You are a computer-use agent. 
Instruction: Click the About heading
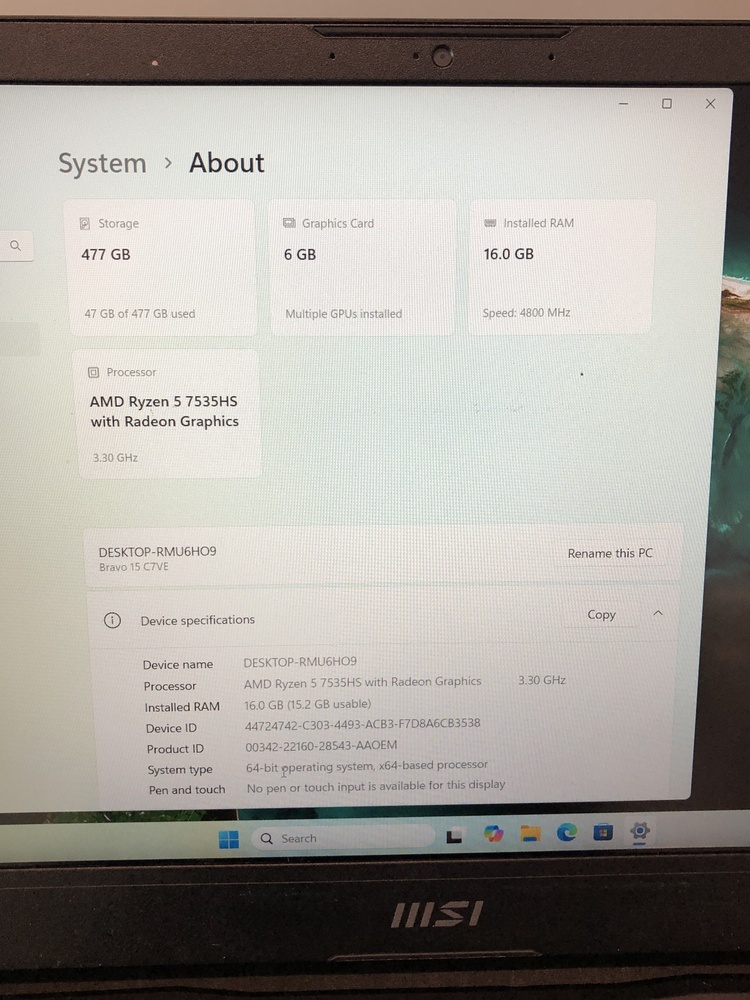pyautogui.click(x=226, y=163)
